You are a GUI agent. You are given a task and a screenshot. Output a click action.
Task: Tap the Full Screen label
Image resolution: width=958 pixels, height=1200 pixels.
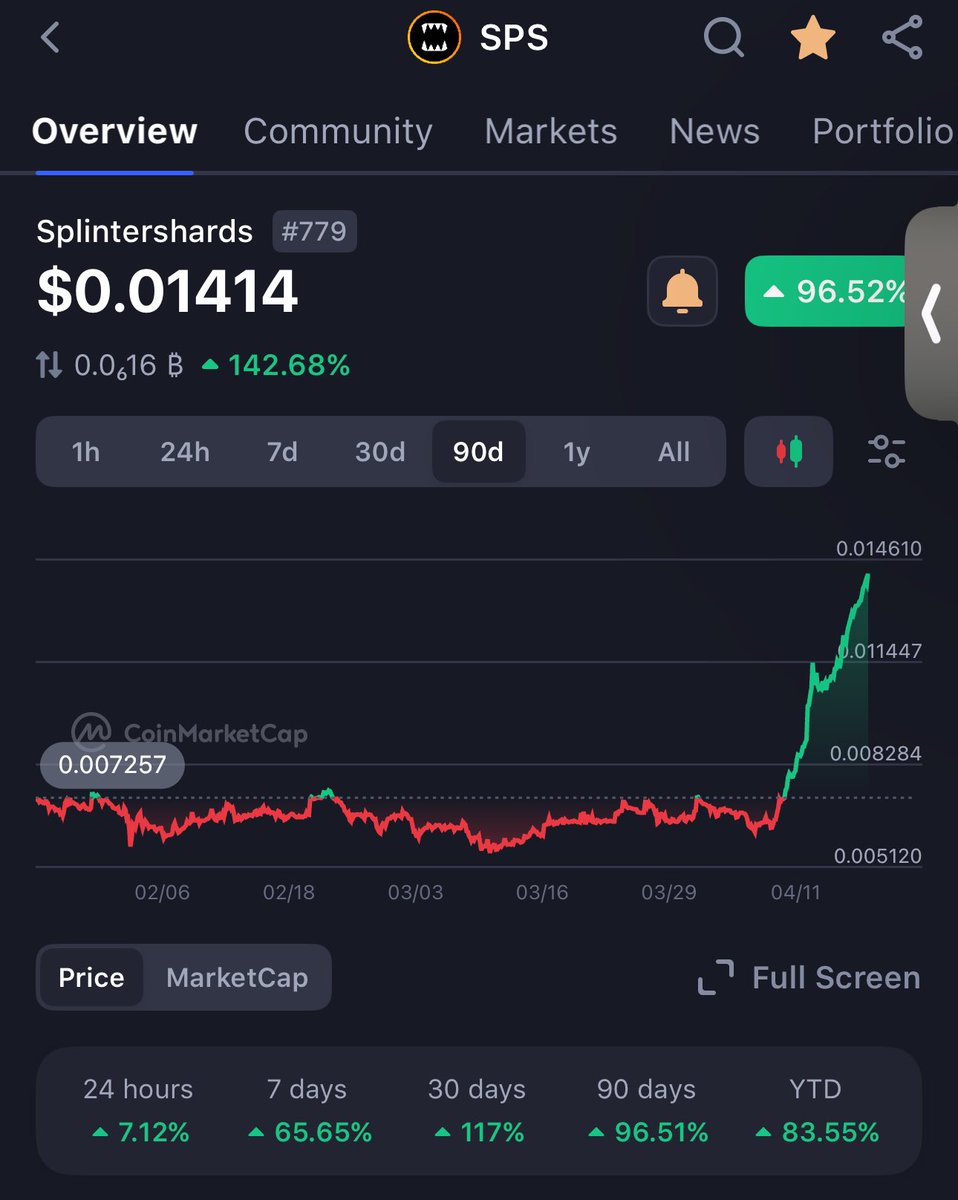tap(836, 977)
